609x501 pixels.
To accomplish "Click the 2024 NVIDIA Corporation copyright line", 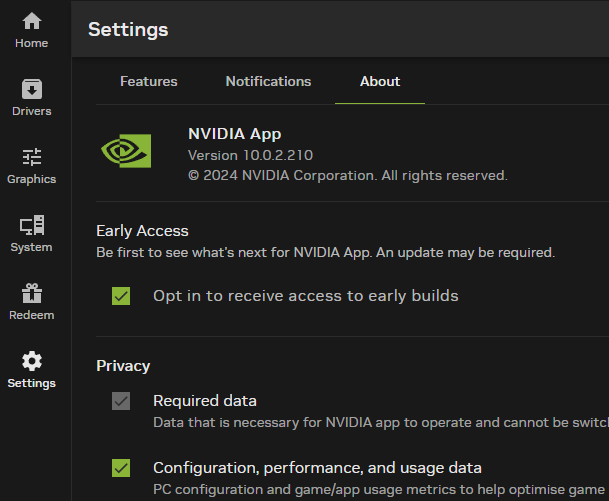I will (348, 176).
